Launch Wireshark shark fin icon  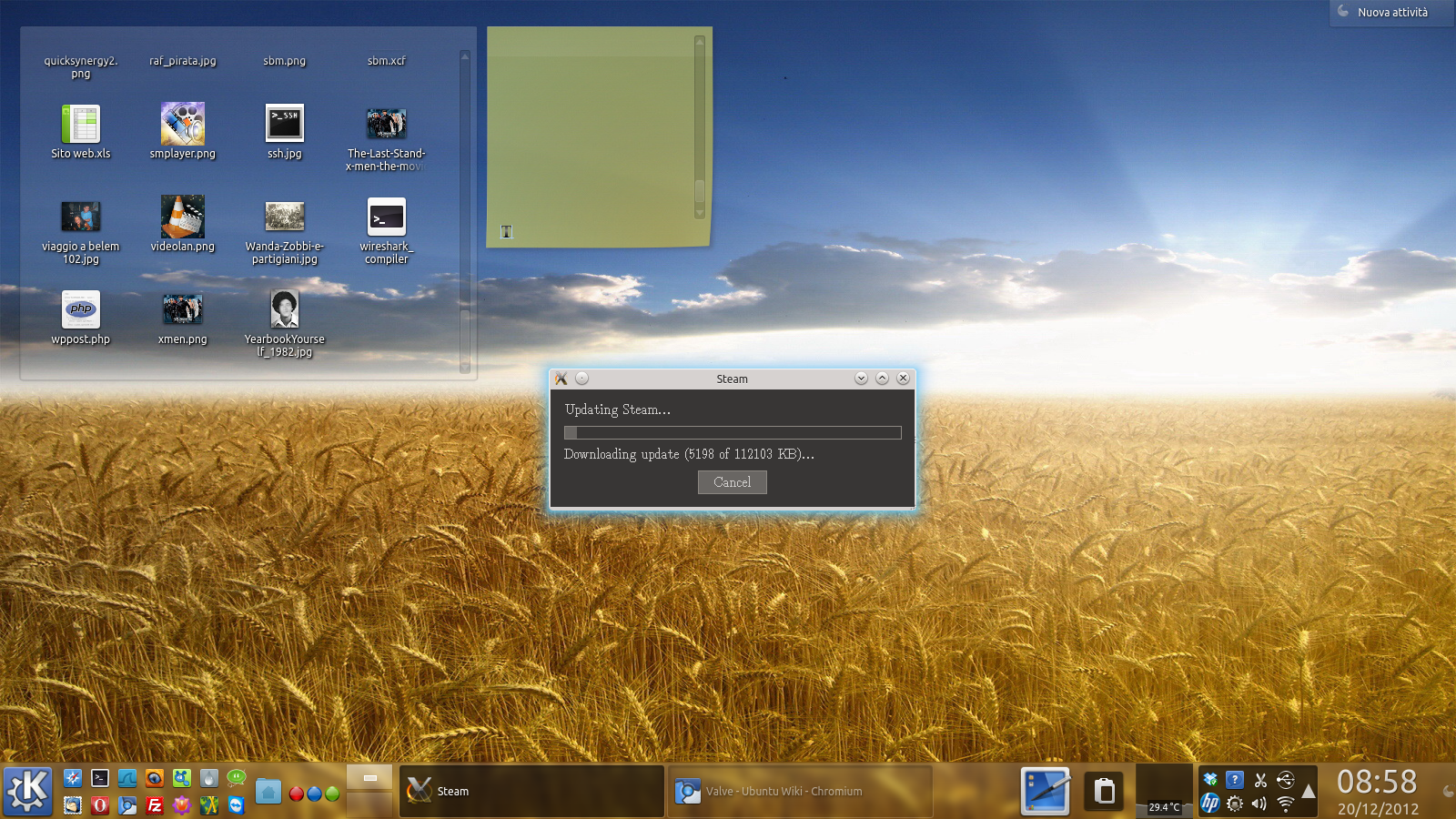127,778
